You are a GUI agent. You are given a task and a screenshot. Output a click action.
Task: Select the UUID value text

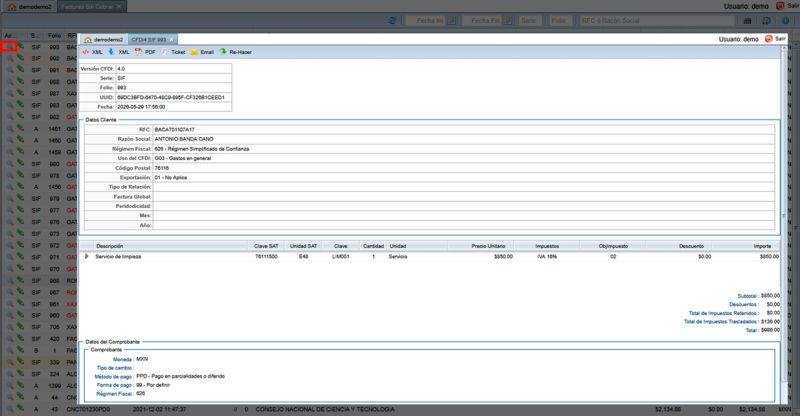pyautogui.click(x=170, y=97)
